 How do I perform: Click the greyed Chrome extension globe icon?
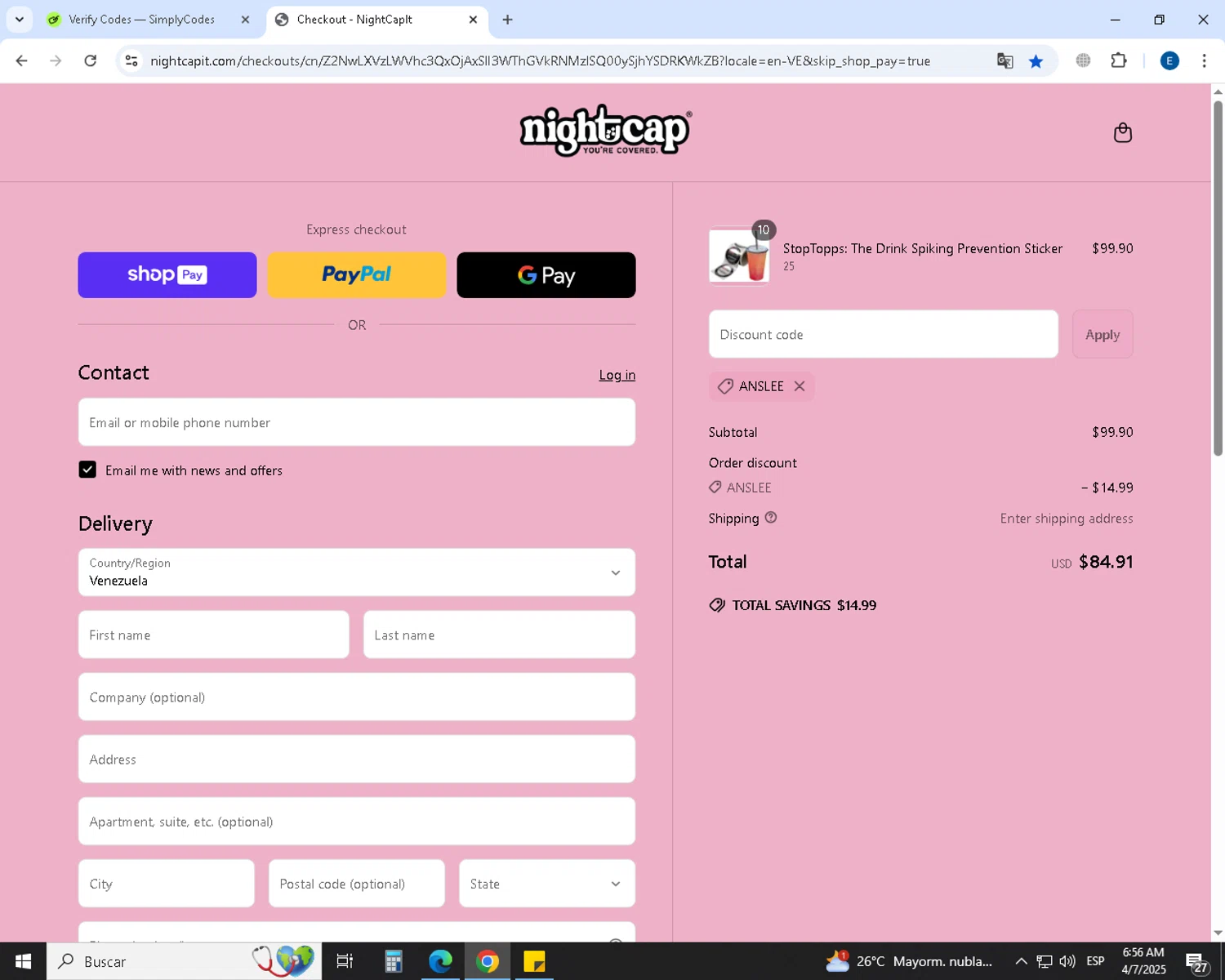pos(1083,60)
